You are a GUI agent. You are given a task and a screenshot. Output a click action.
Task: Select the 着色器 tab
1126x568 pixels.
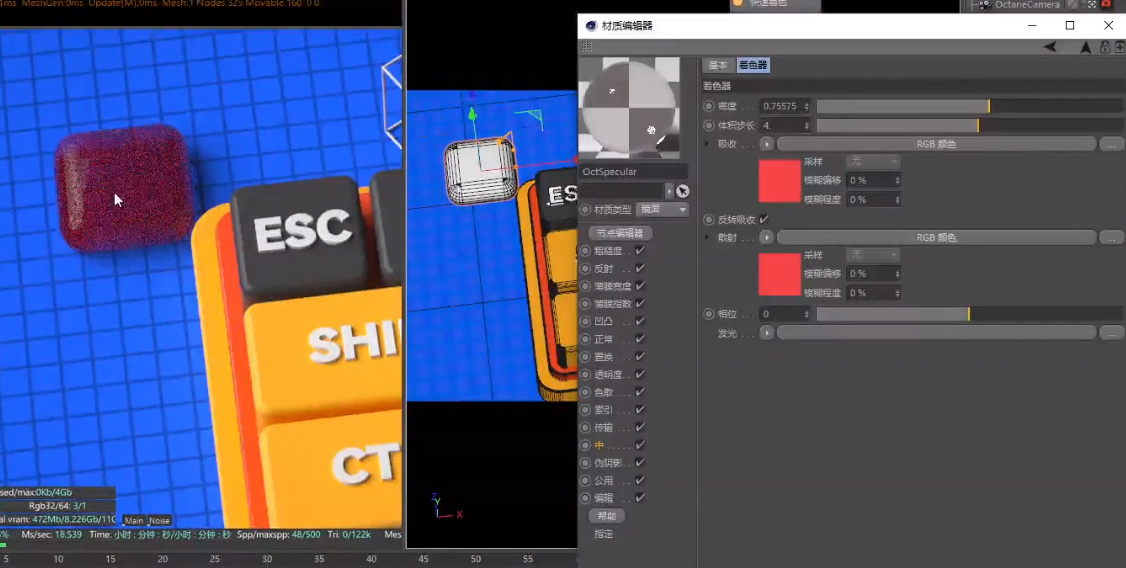coord(753,65)
